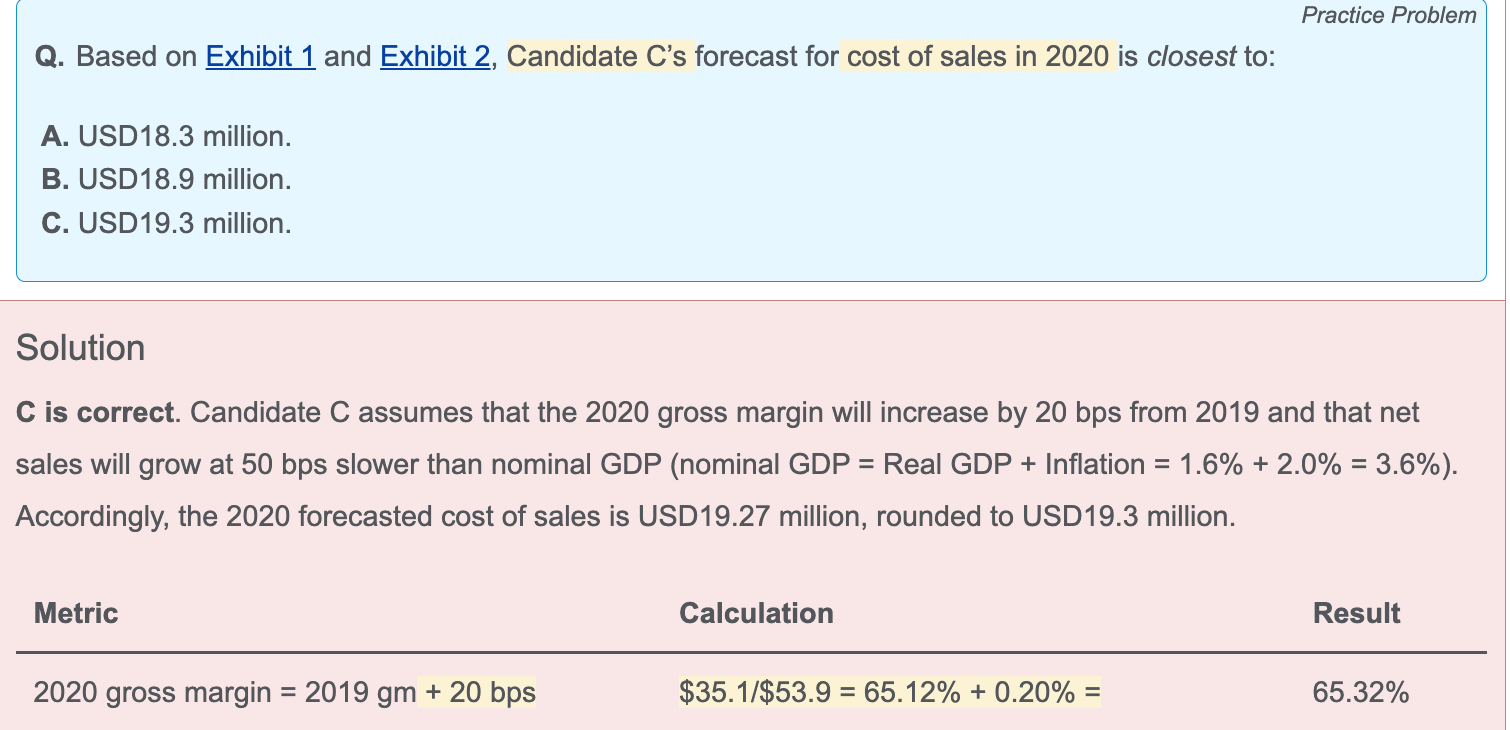Click the italic word "closest"

[x=1191, y=57]
